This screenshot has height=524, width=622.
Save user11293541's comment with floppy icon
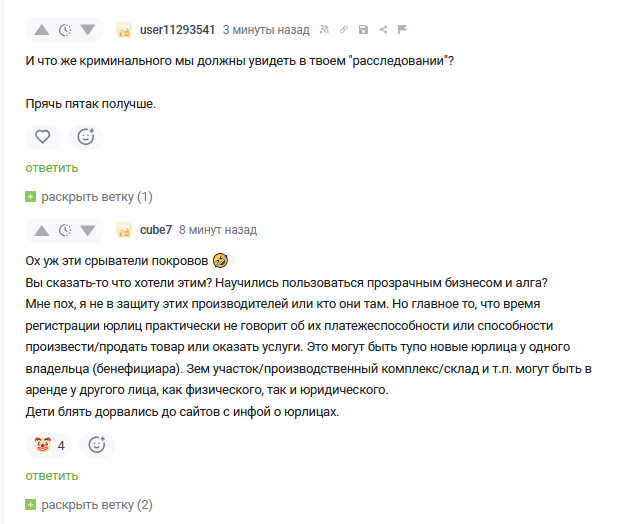tap(362, 30)
